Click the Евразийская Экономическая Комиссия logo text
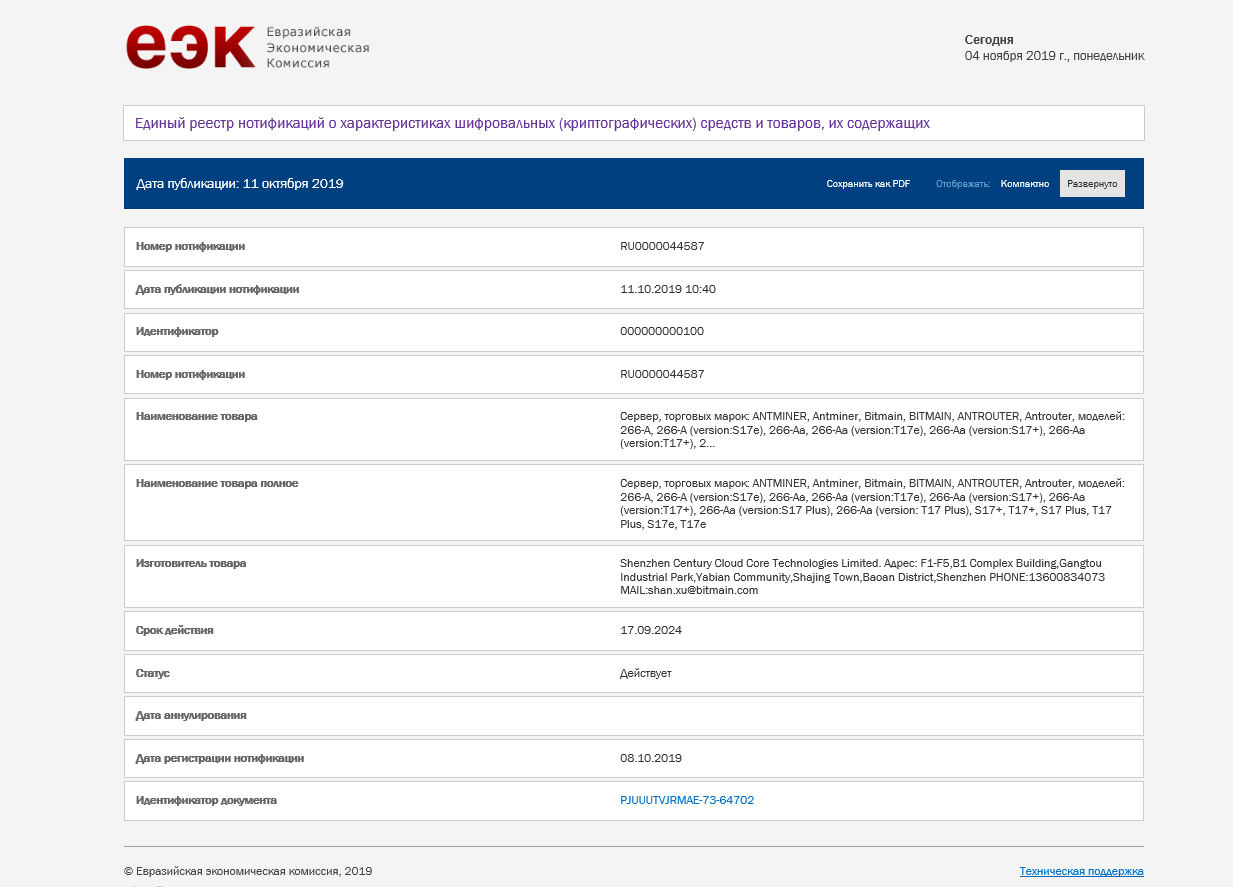Image resolution: width=1233 pixels, height=887 pixels. pyautogui.click(x=317, y=48)
